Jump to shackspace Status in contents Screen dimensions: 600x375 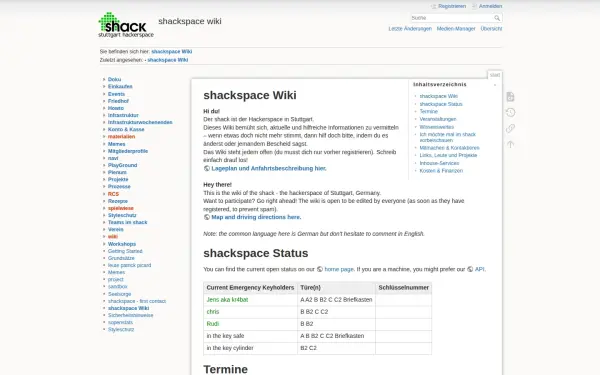pyautogui.click(x=441, y=104)
